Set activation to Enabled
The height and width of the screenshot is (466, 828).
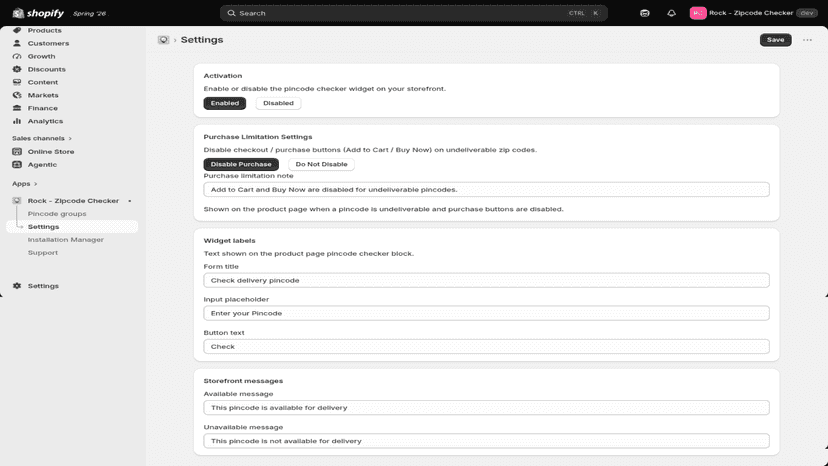pyautogui.click(x=225, y=103)
